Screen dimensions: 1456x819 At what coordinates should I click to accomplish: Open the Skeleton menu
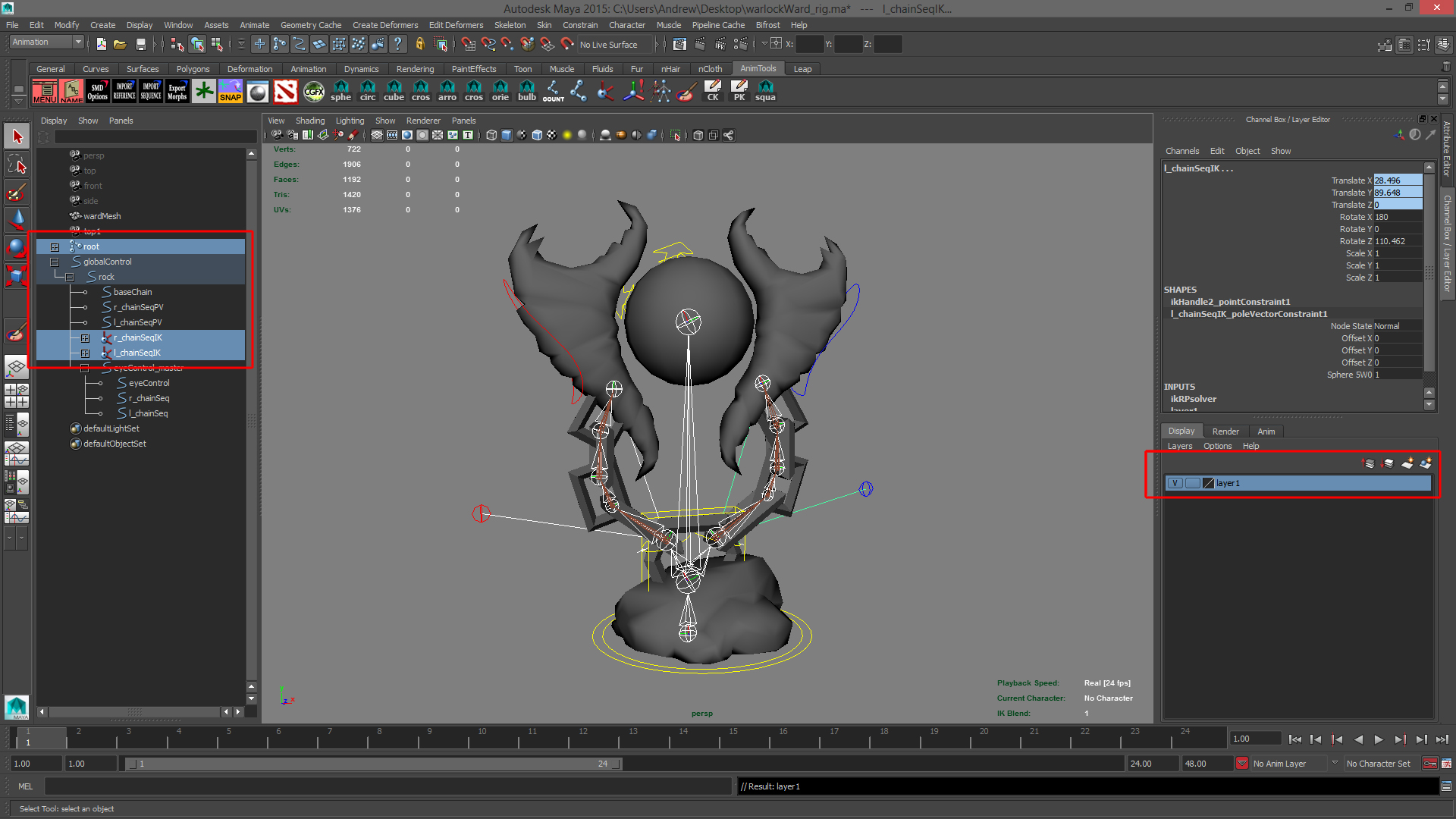click(x=510, y=25)
